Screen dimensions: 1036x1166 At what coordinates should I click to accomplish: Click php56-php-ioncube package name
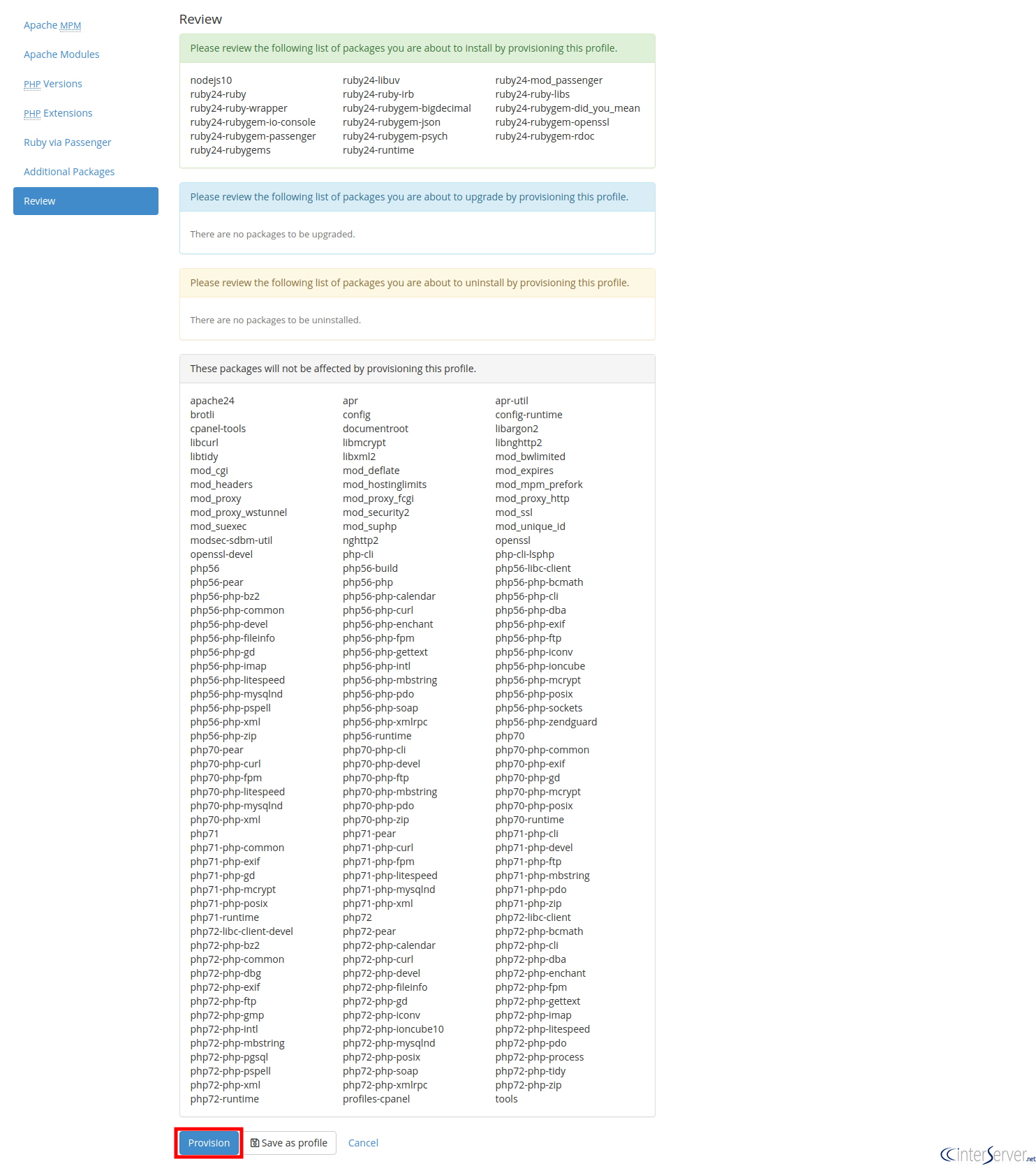540,666
